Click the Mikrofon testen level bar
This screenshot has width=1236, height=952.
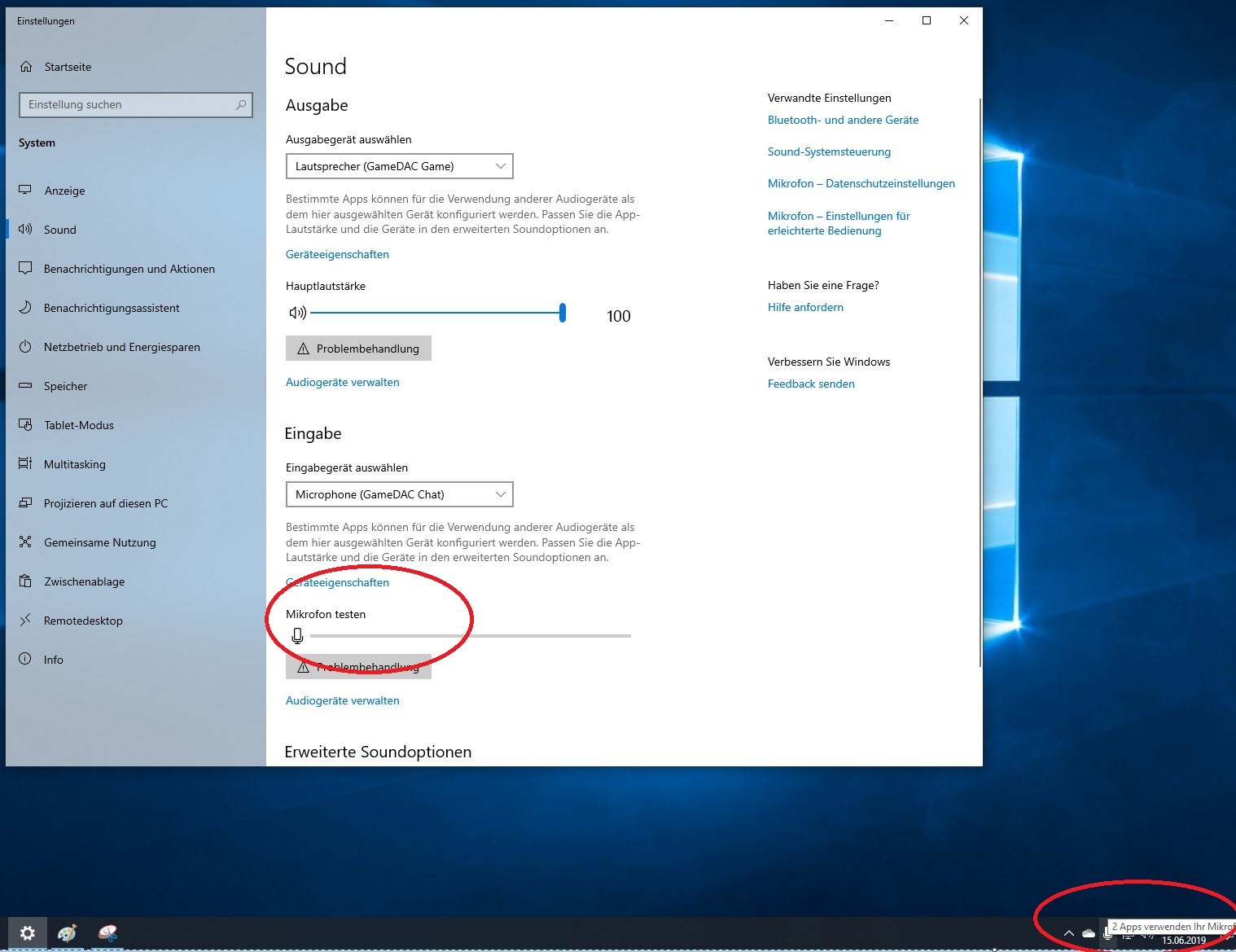point(471,636)
